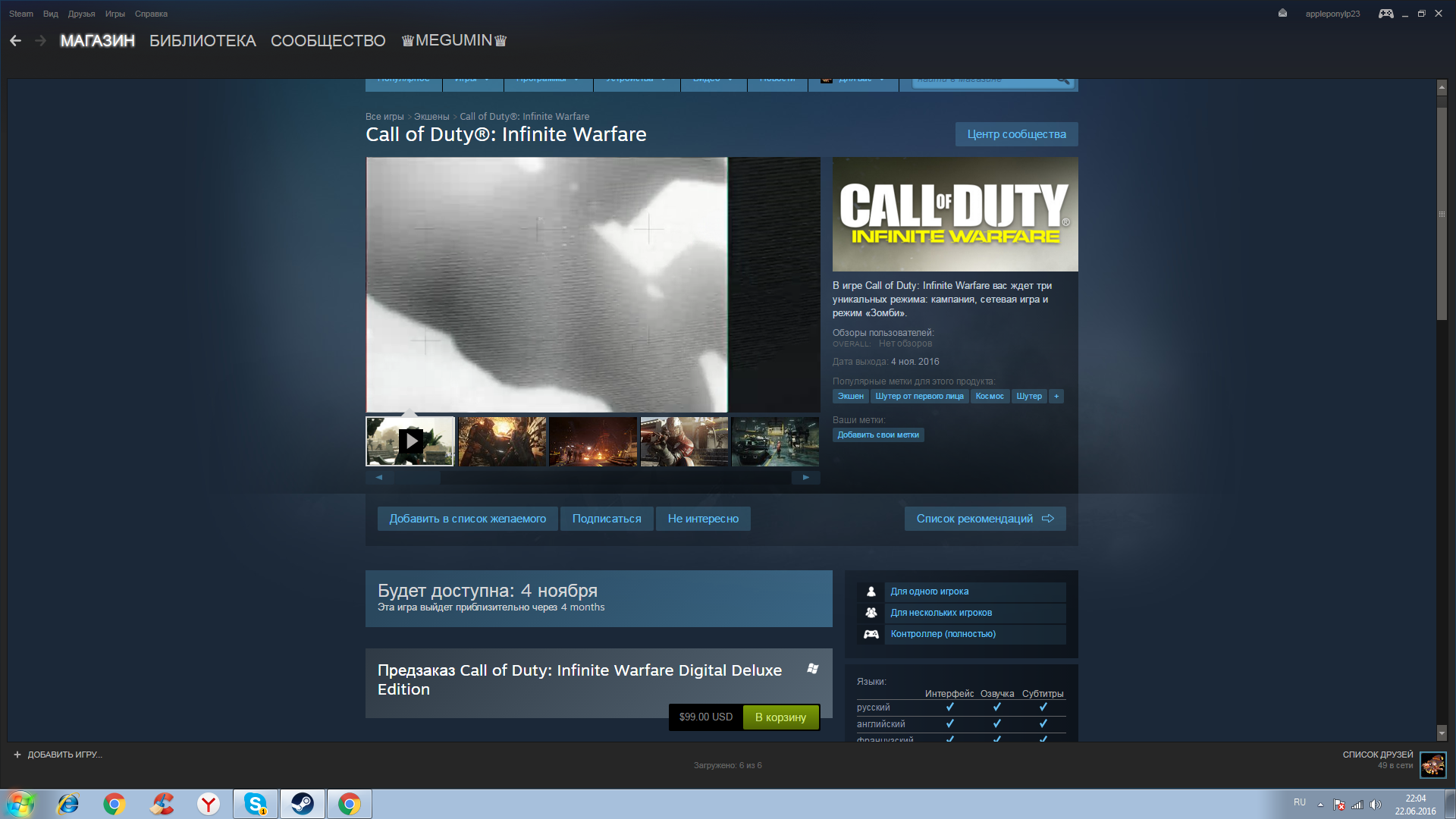The image size is (1456, 819).
Task: Click the Центр сообщества button
Action: [1016, 134]
